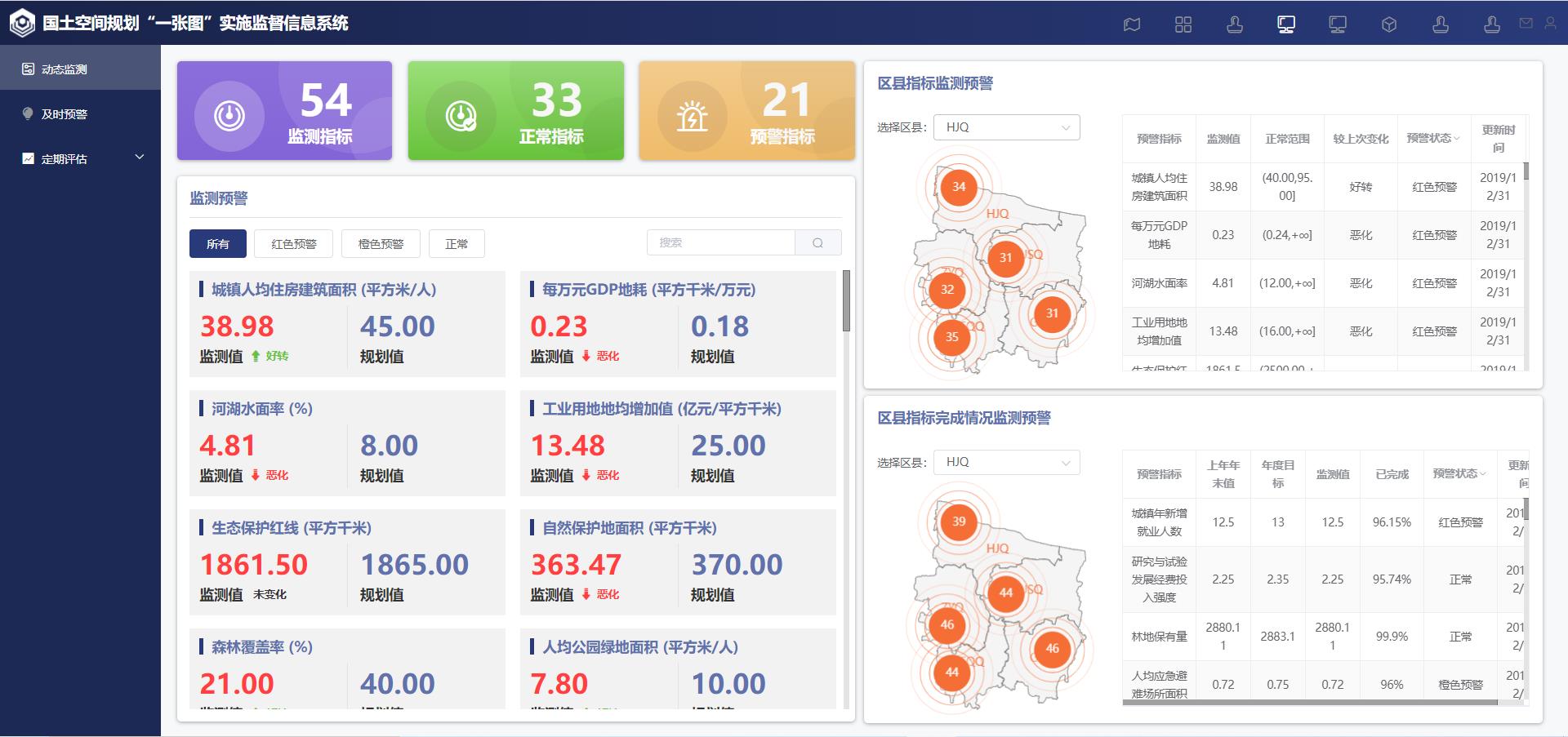This screenshot has width=1568, height=737.
Task: Select the 正常 filter button
Action: tap(457, 243)
